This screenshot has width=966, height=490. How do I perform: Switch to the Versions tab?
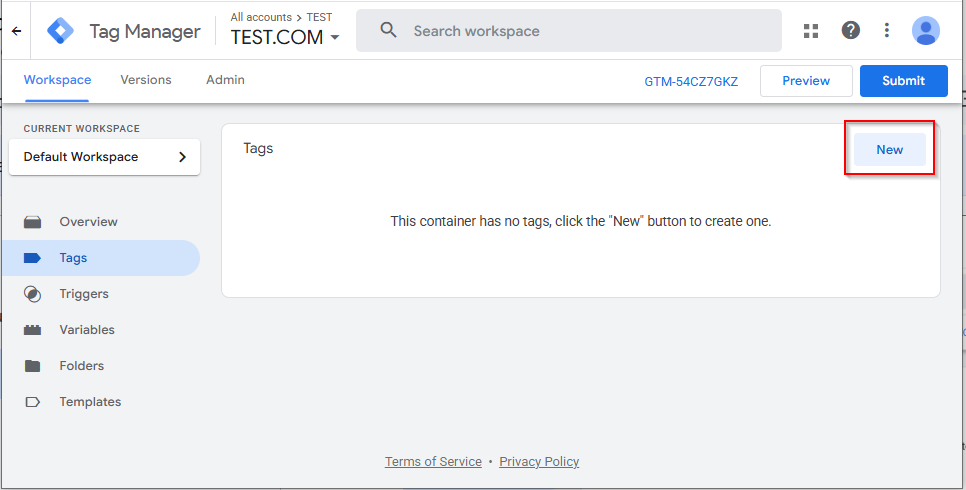point(146,80)
